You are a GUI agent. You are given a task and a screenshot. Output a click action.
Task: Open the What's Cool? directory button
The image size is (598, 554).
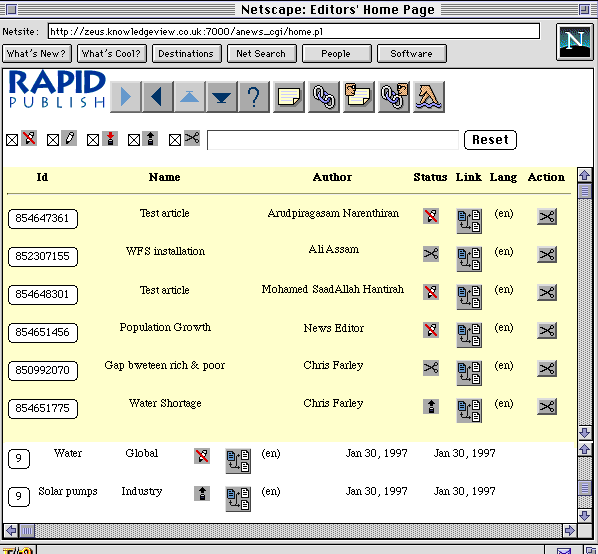[x=112, y=53]
